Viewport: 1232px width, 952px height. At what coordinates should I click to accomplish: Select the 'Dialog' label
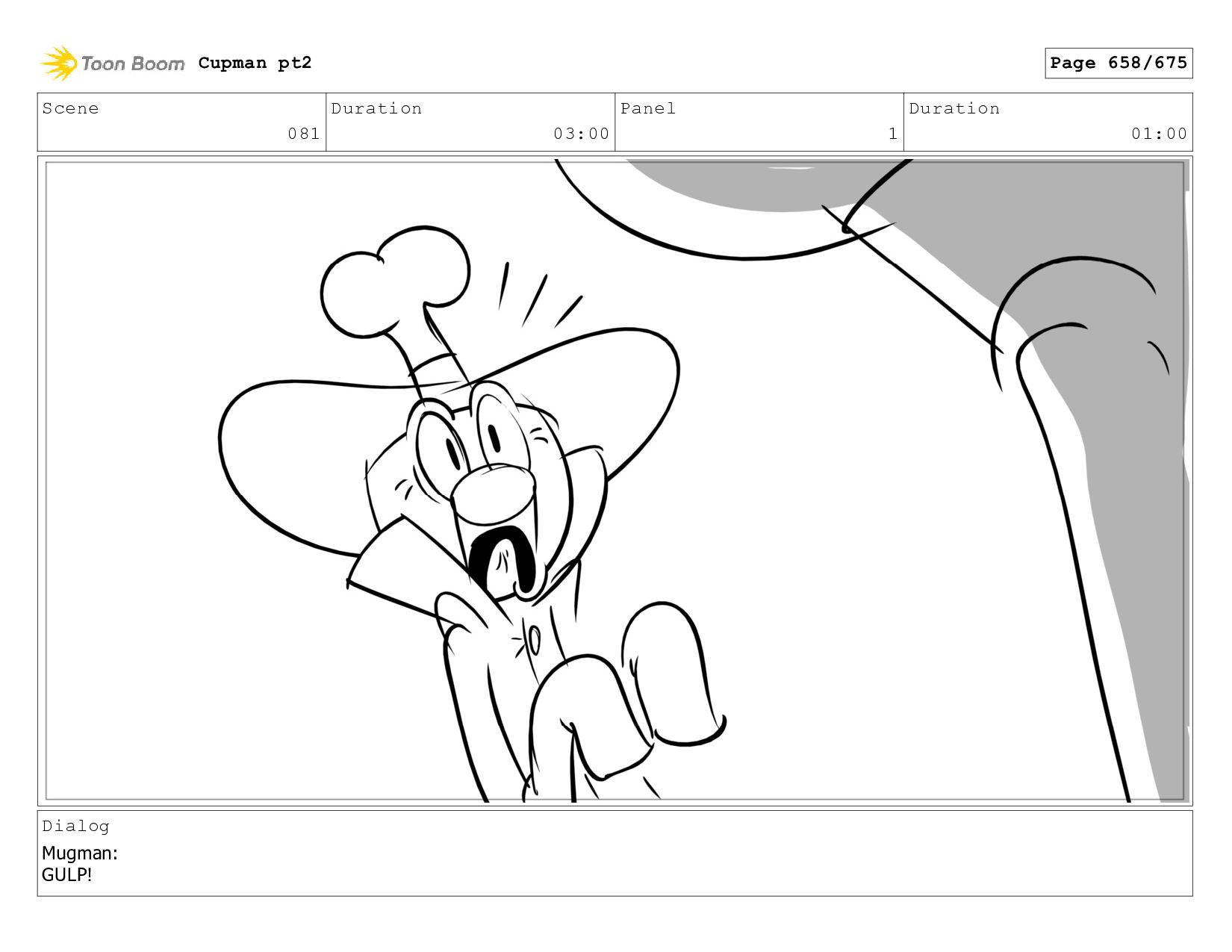[75, 826]
